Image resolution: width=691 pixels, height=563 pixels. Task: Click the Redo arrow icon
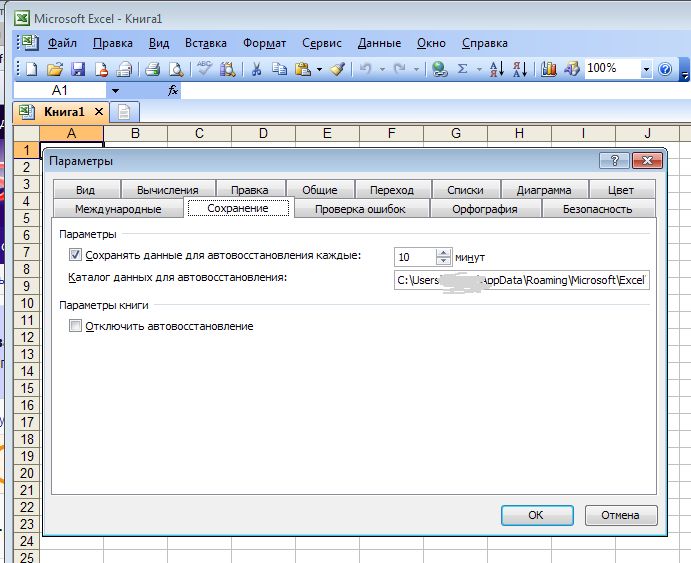399,69
